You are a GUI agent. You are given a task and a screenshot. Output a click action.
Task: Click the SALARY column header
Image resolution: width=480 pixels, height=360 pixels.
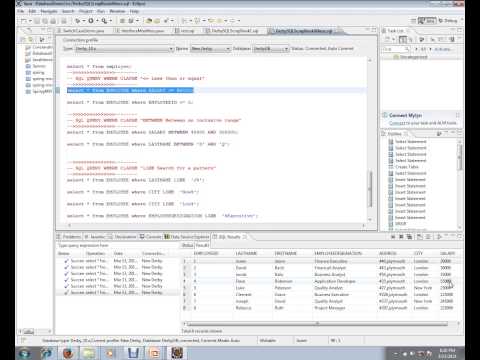pyautogui.click(x=447, y=253)
